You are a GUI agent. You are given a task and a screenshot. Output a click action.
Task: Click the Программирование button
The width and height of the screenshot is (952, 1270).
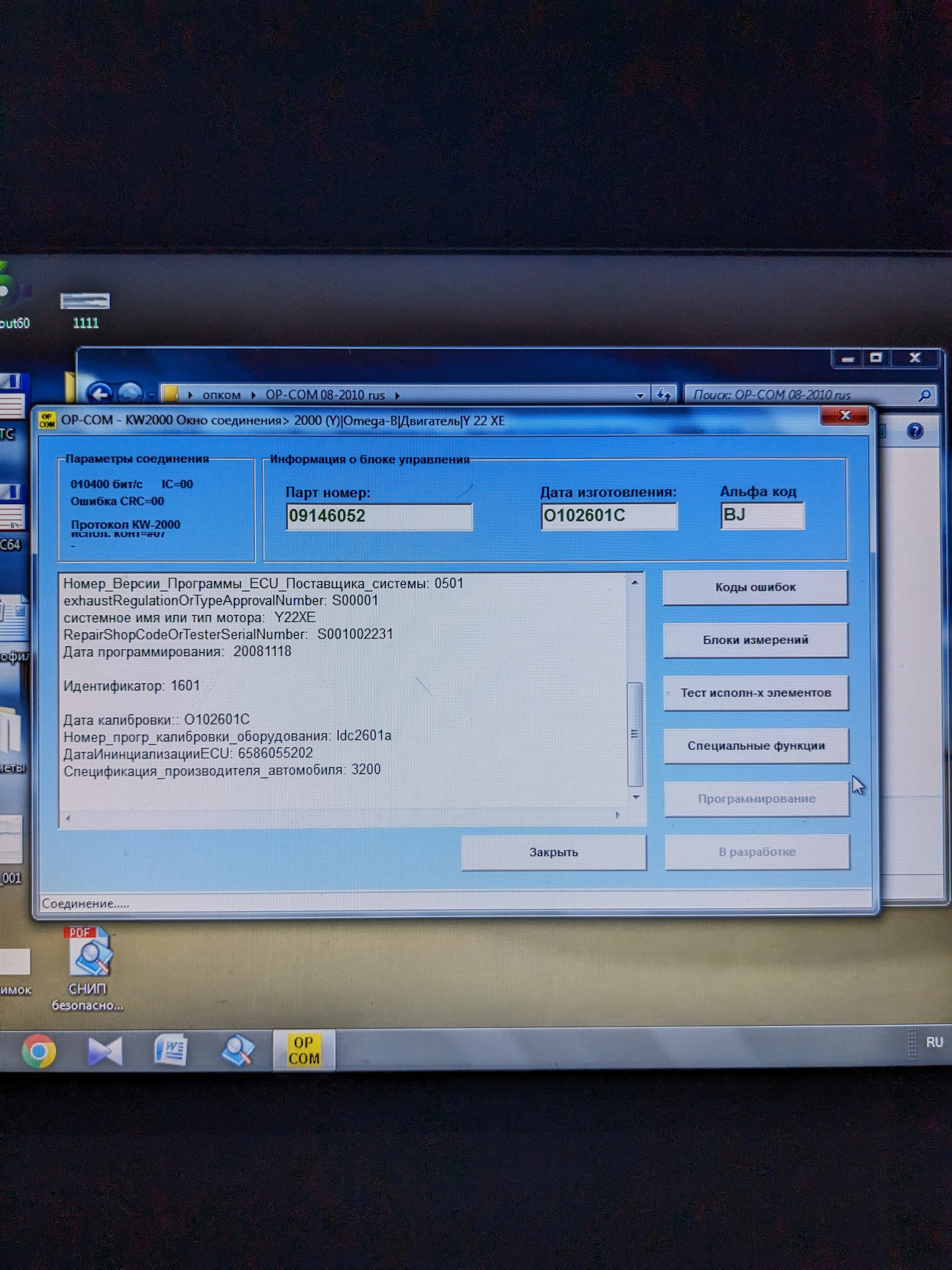click(x=757, y=799)
